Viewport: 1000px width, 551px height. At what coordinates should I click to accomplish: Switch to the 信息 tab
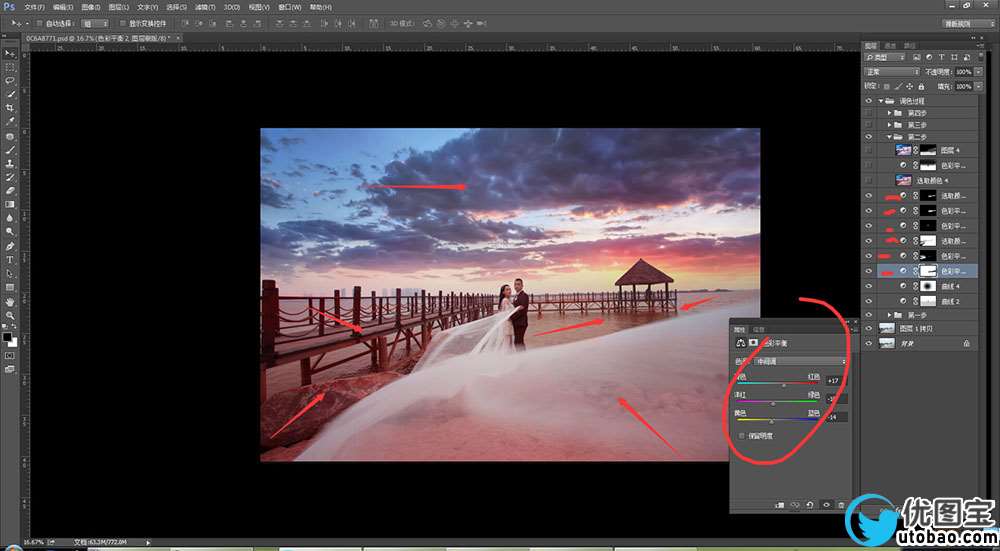[x=759, y=330]
